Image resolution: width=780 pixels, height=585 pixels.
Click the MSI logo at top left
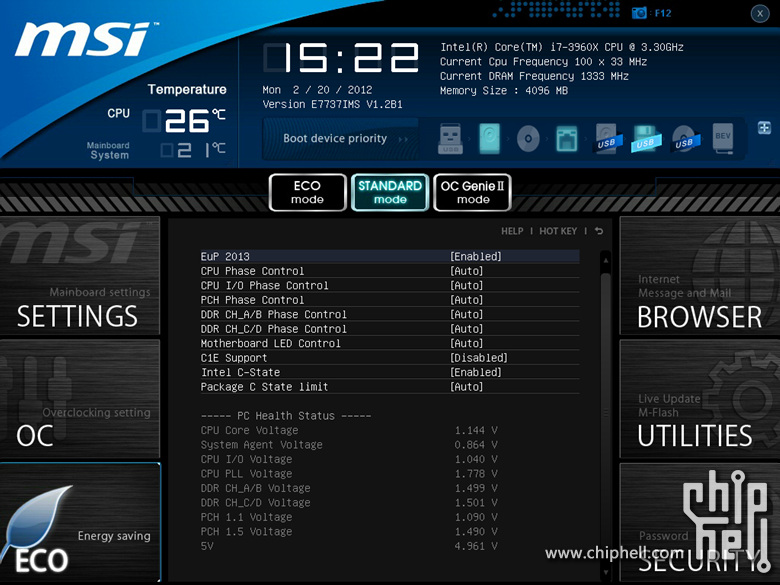coord(86,39)
